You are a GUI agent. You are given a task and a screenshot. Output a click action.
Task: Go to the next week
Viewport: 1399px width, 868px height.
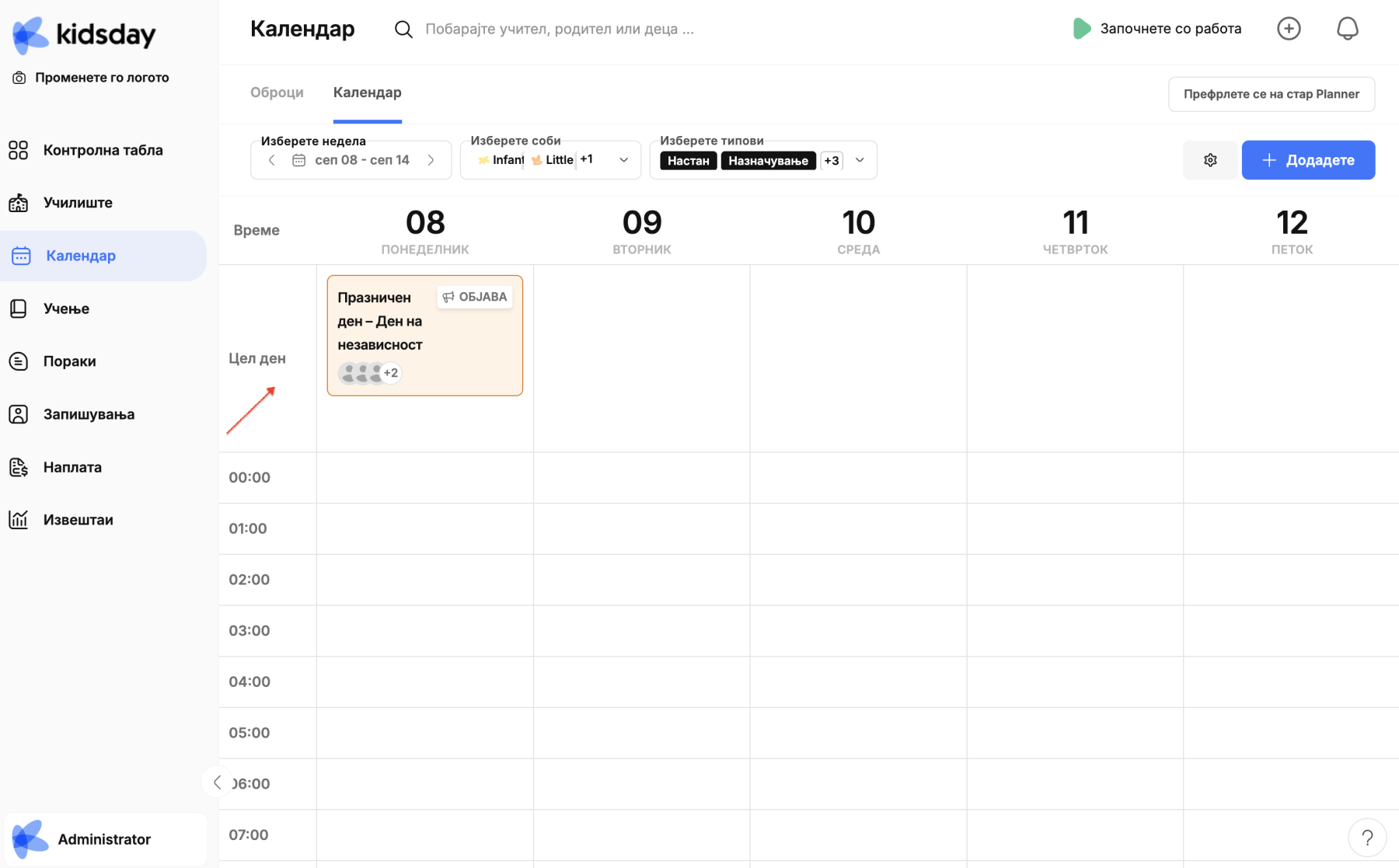point(431,160)
